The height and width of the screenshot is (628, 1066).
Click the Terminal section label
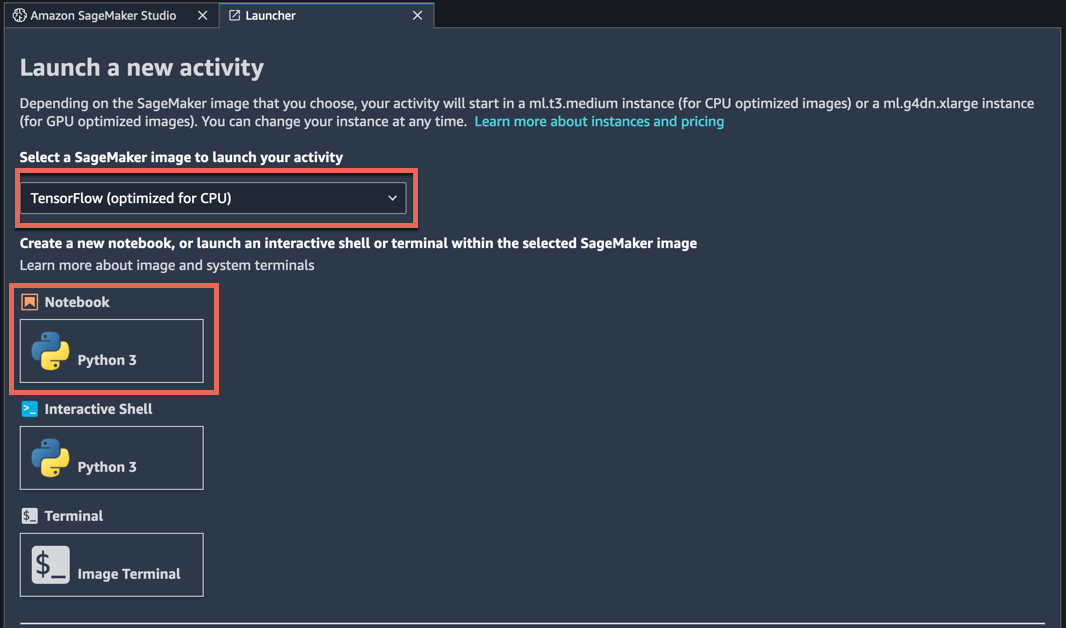point(73,515)
